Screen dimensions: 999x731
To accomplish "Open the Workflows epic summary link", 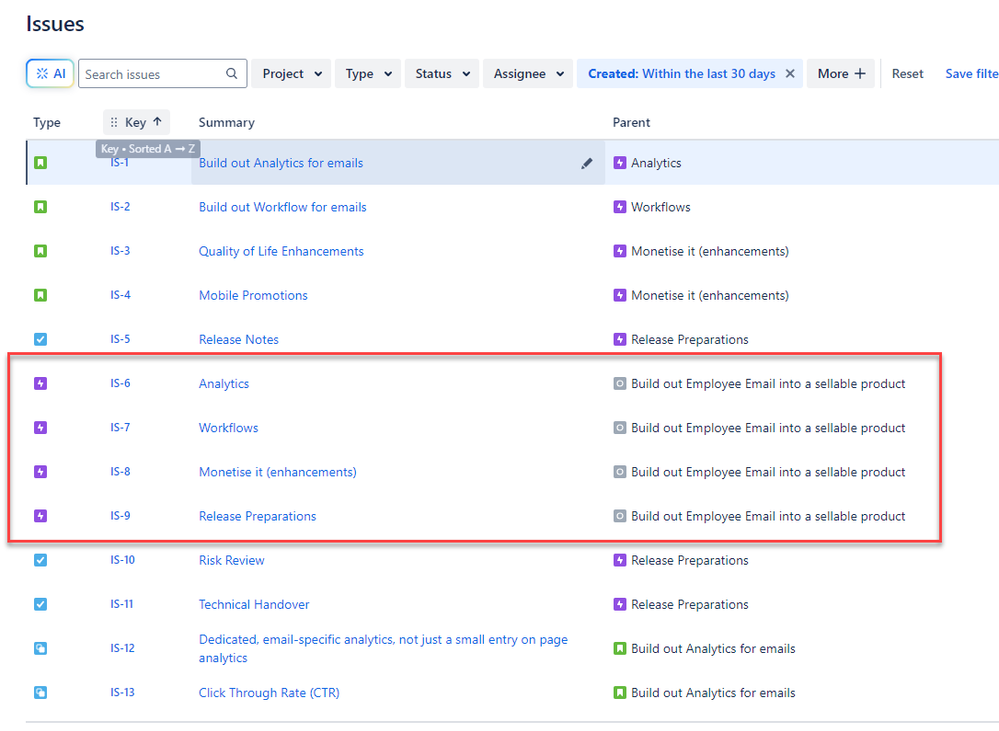I will pyautogui.click(x=228, y=428).
